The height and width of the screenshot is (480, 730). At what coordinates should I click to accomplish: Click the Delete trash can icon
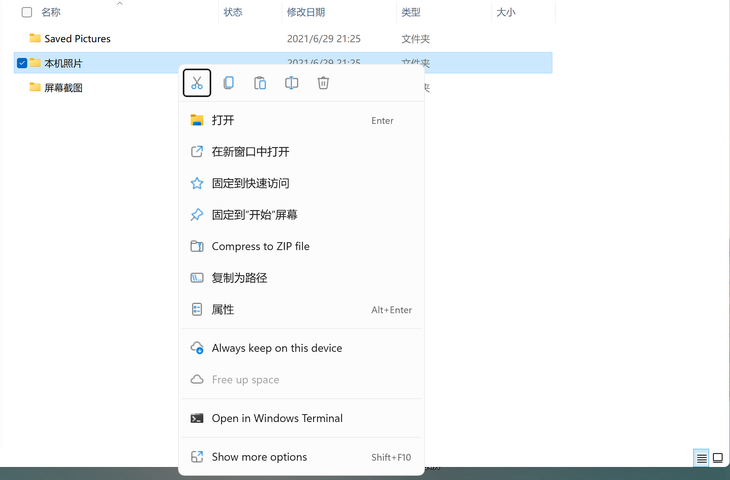(x=323, y=83)
